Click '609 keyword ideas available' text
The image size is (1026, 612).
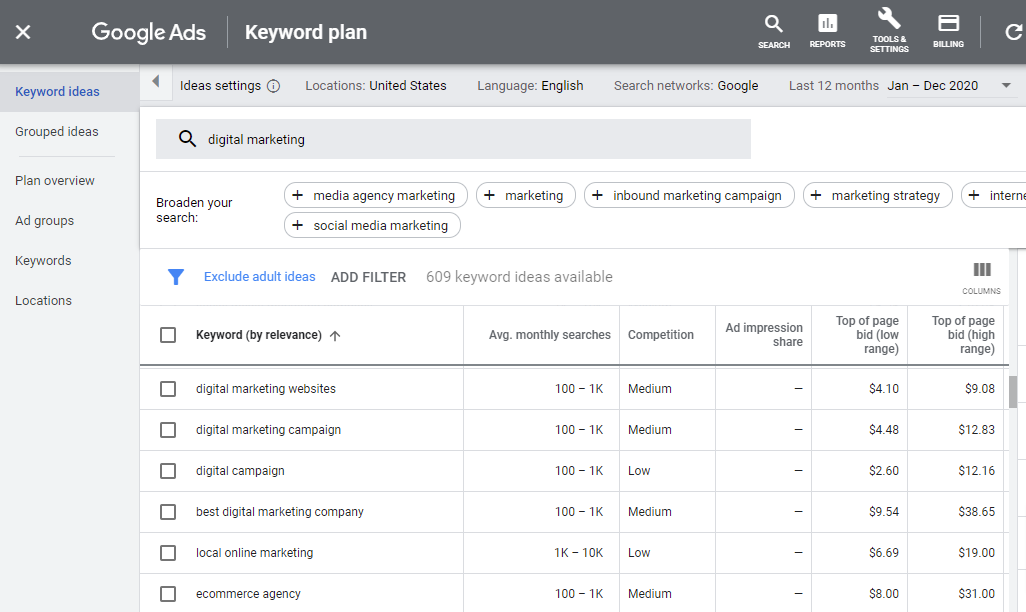point(520,277)
